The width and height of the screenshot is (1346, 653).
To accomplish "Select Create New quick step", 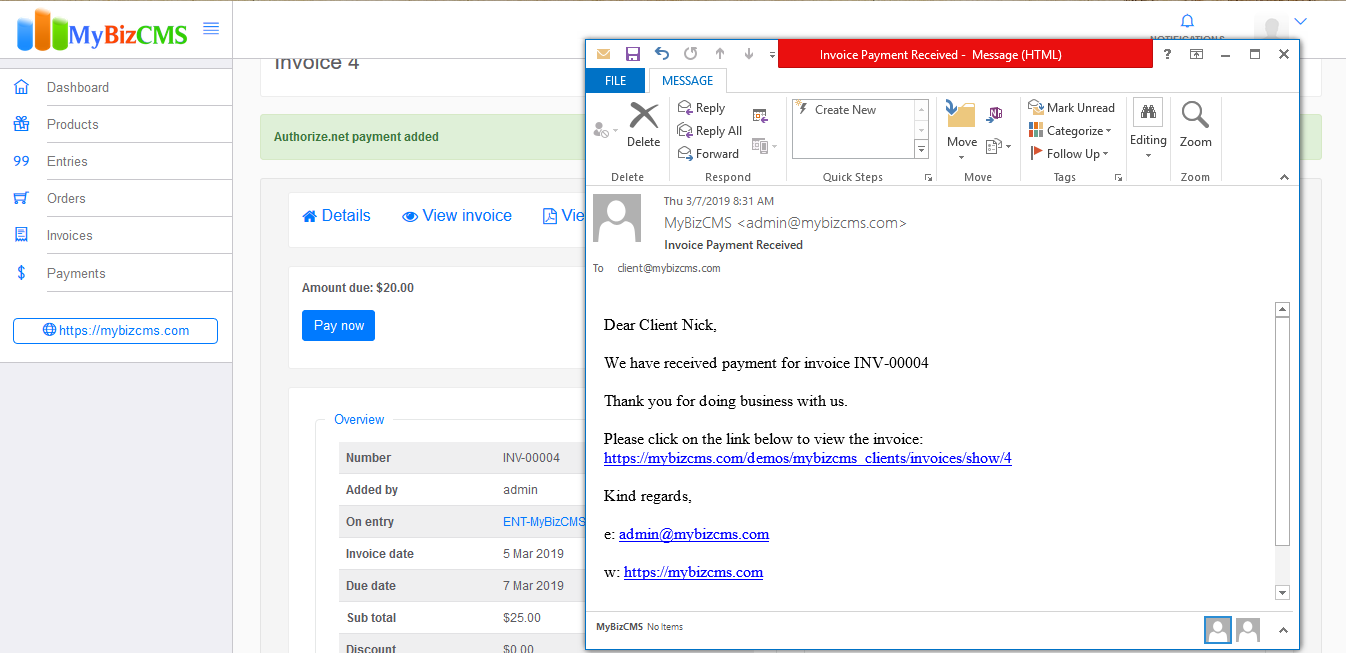I will pyautogui.click(x=845, y=110).
